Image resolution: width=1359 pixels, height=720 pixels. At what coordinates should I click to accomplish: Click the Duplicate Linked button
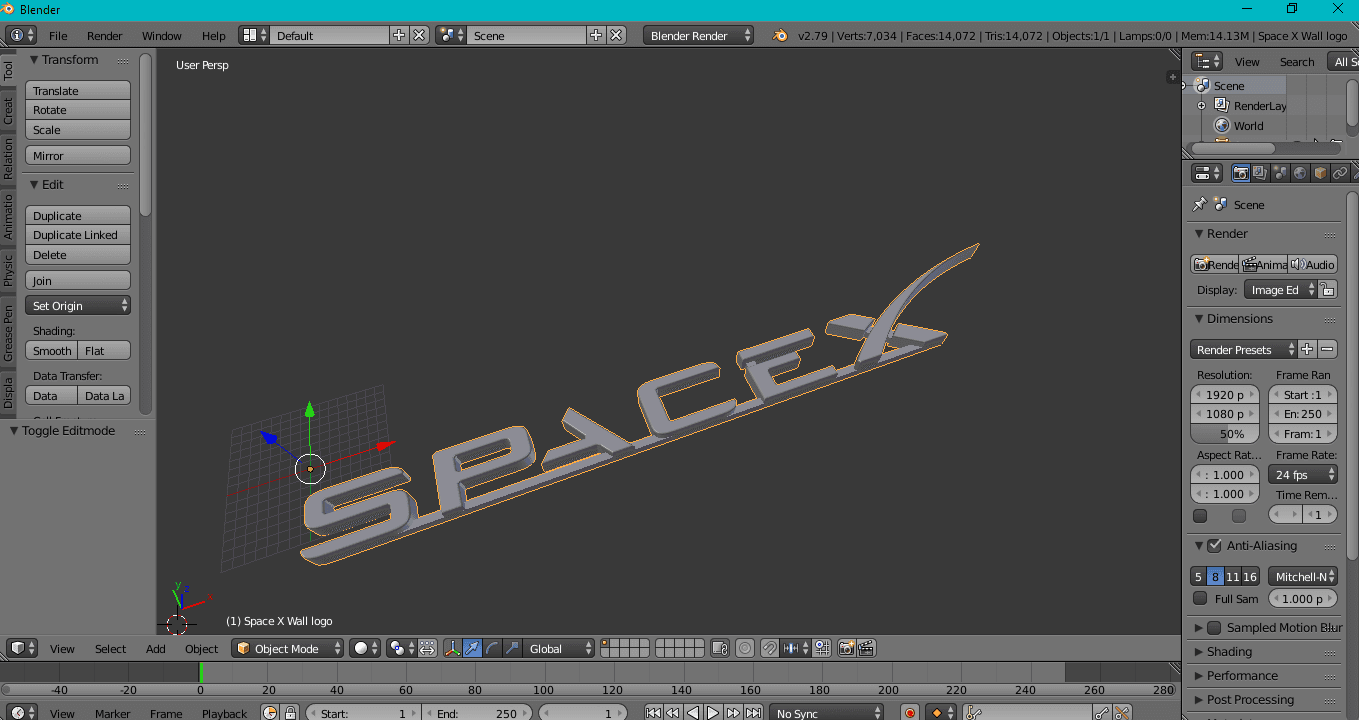click(x=78, y=235)
